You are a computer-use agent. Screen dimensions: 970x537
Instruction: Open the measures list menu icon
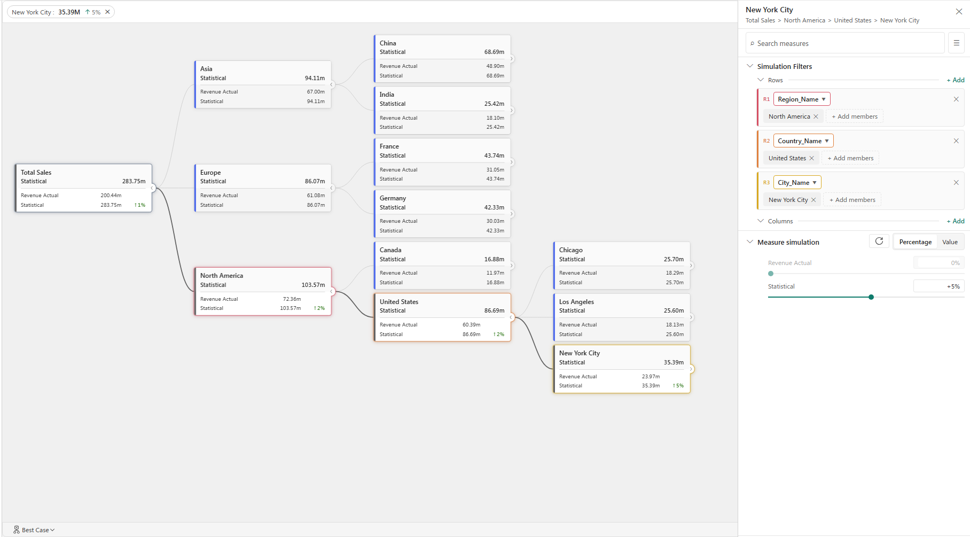956,43
